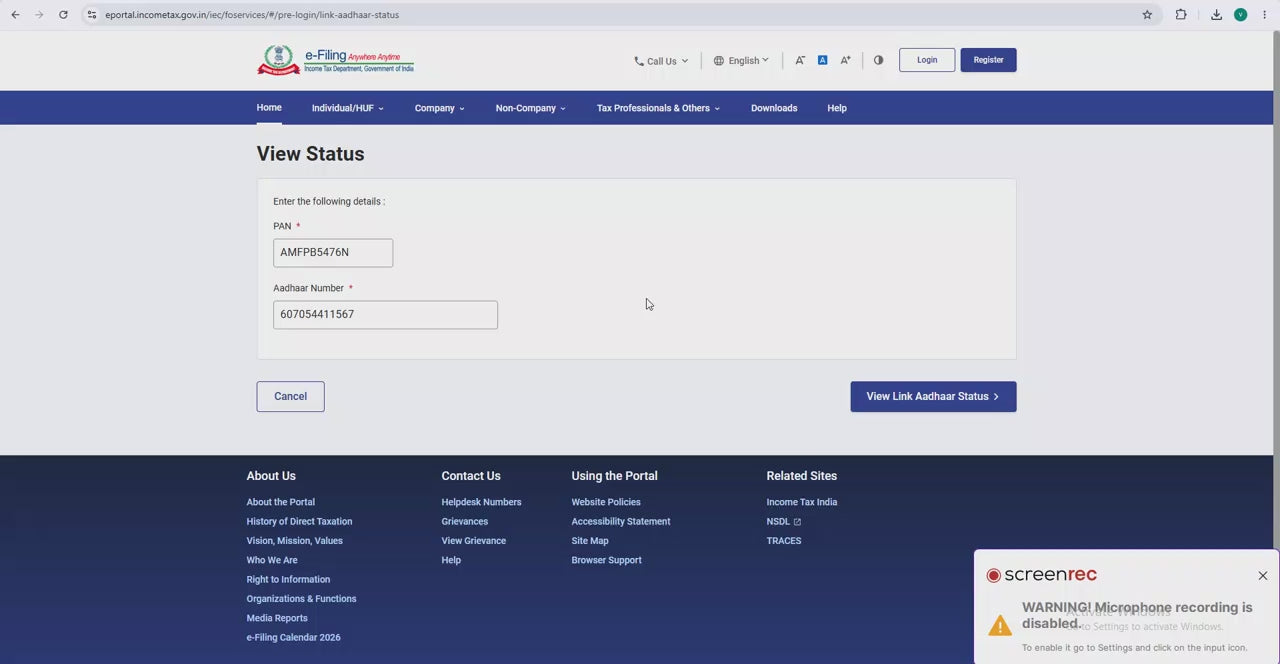
Task: Click the Cancel button
Action: tap(290, 396)
